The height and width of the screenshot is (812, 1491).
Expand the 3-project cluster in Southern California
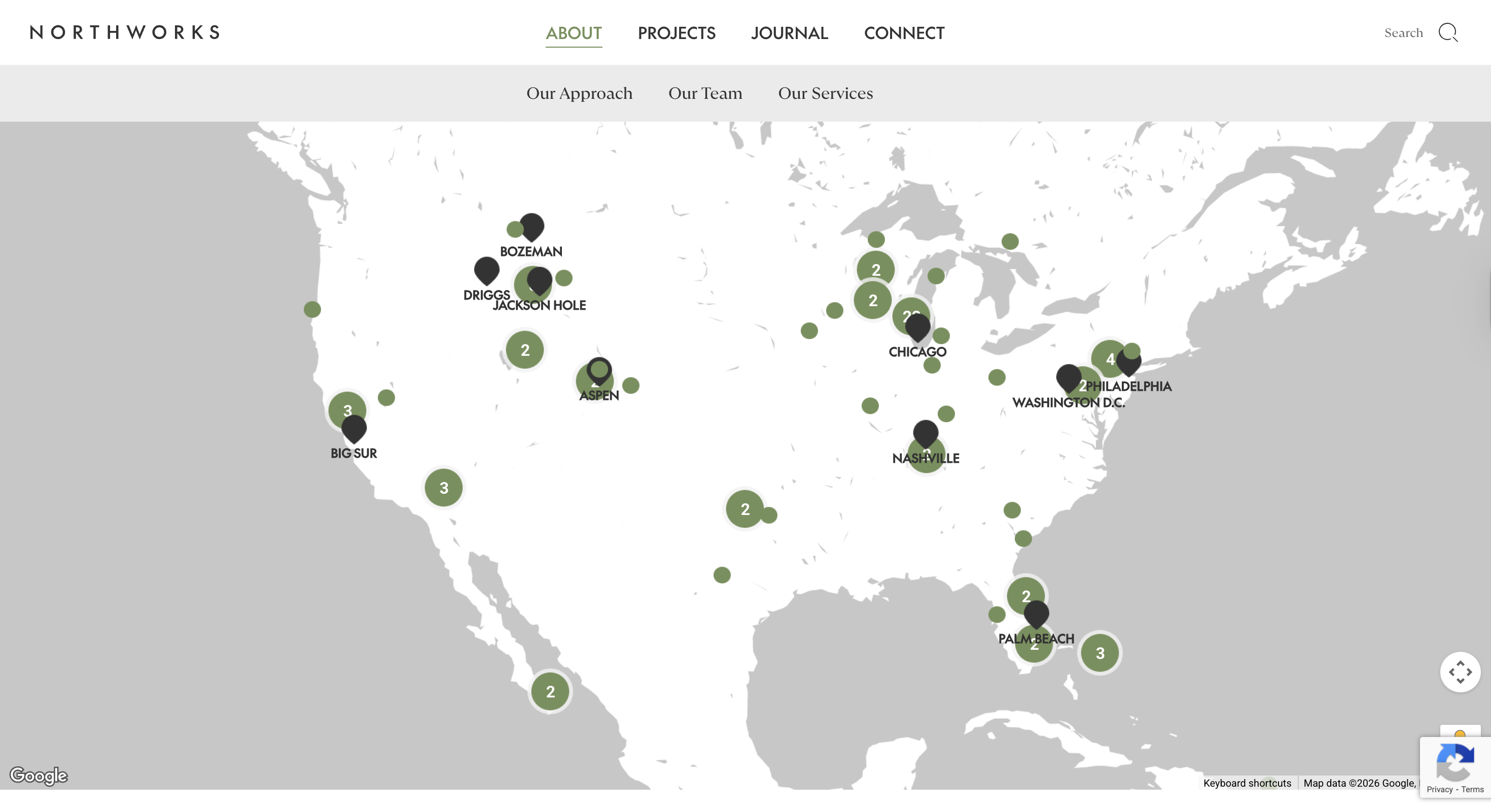(x=443, y=488)
